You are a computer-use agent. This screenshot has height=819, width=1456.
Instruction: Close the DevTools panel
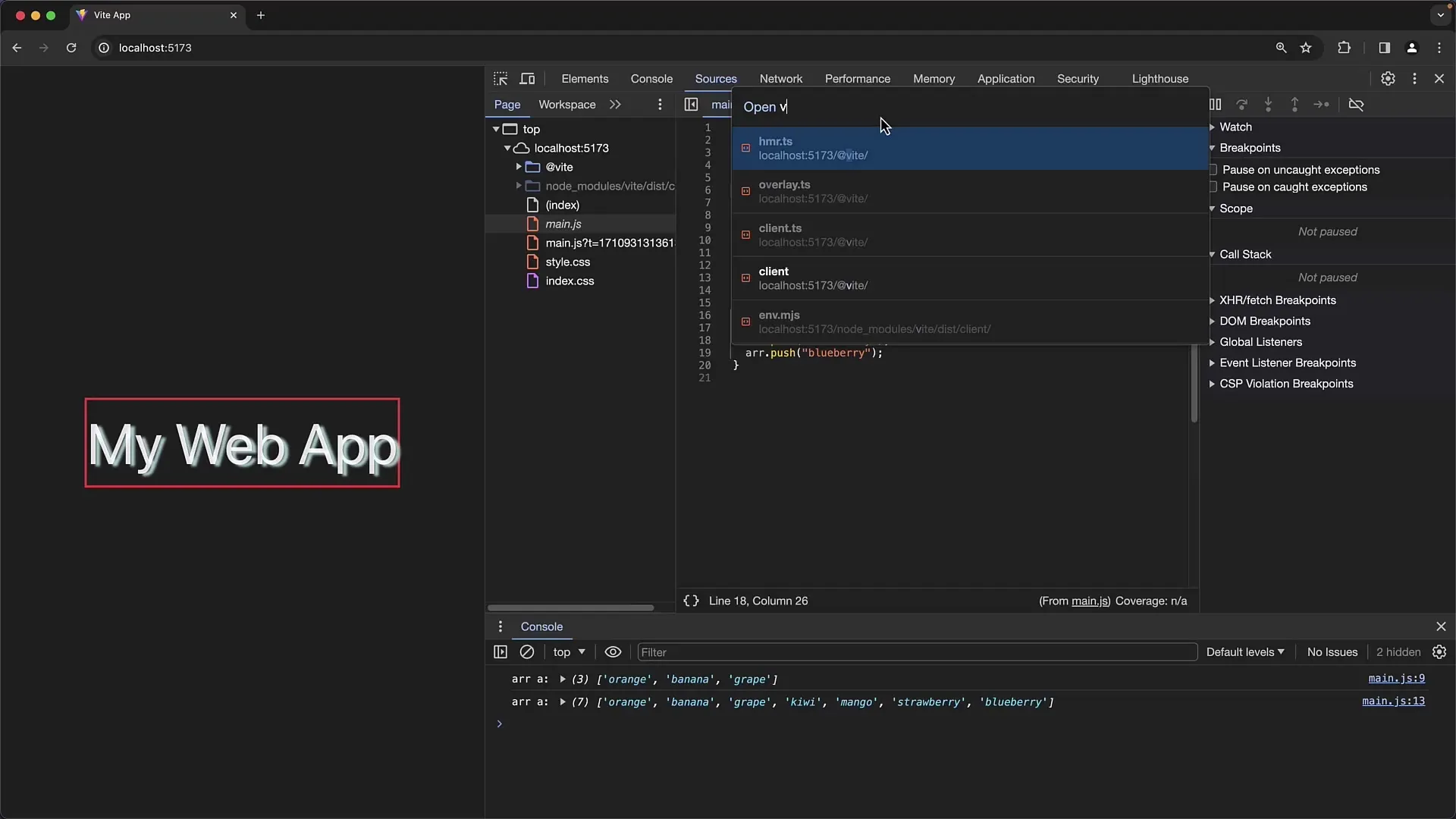coord(1439,79)
